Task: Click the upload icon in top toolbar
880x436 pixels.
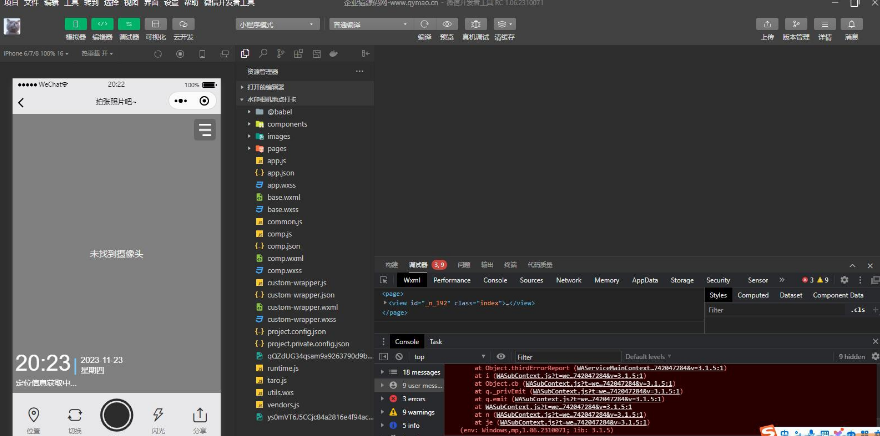Action: coord(767,23)
